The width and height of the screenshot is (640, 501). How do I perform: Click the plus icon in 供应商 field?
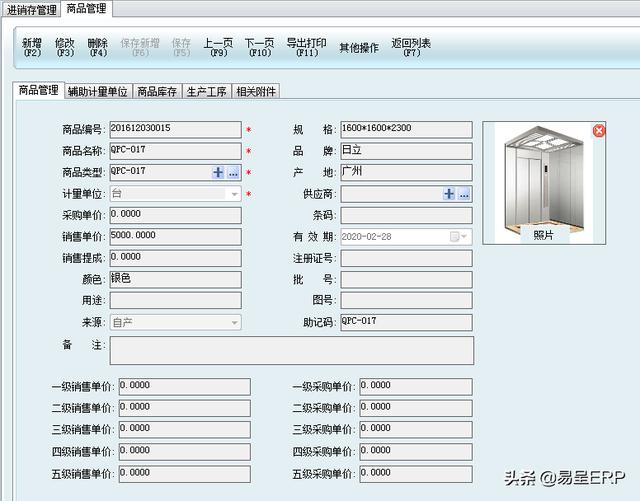tap(449, 194)
